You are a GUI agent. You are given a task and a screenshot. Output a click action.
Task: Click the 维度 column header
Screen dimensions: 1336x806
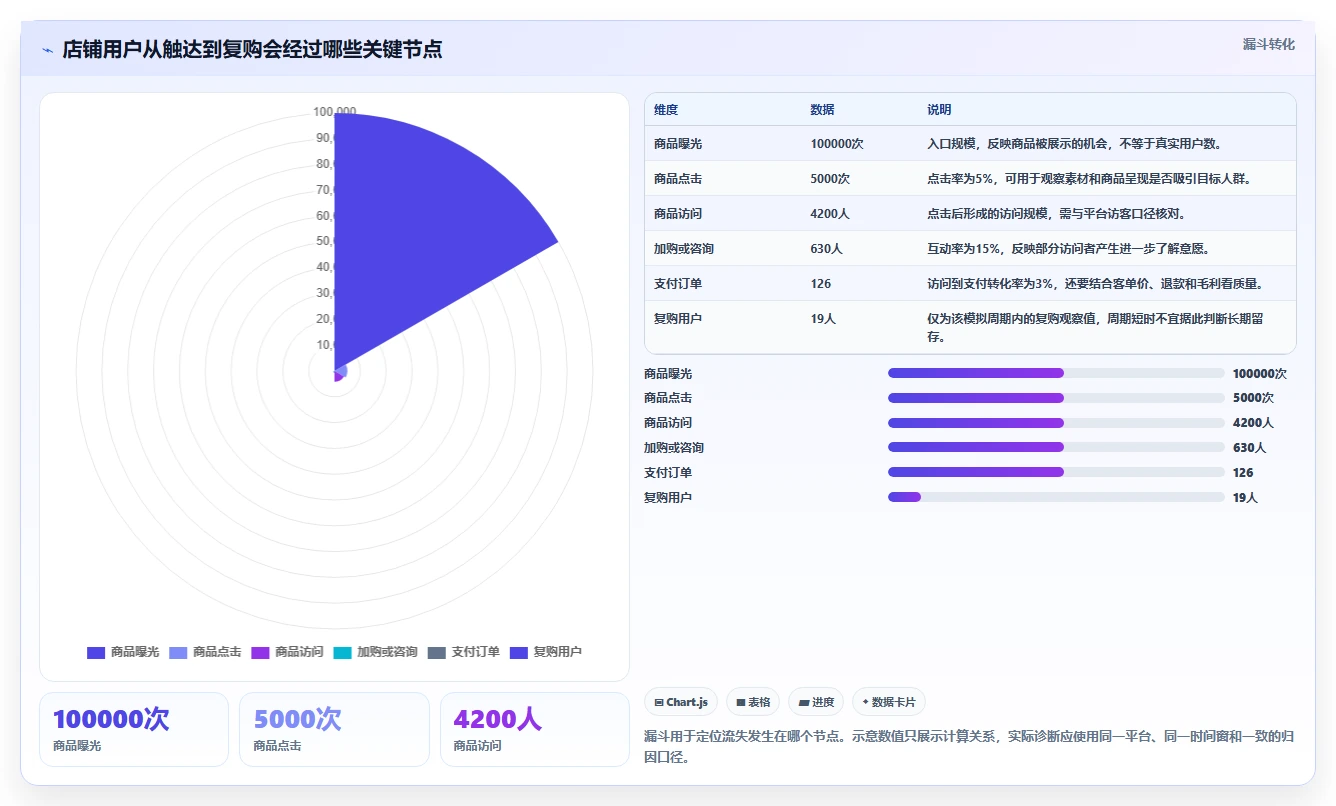pos(666,110)
